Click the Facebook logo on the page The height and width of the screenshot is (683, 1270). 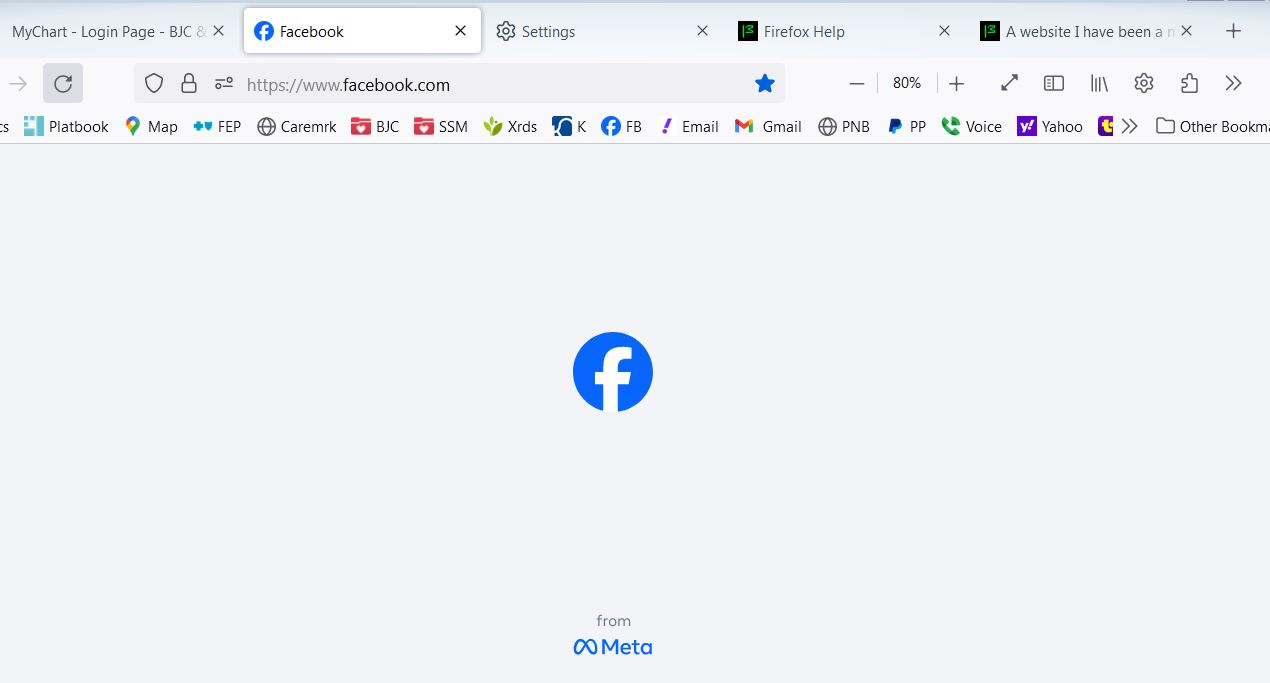click(x=613, y=372)
